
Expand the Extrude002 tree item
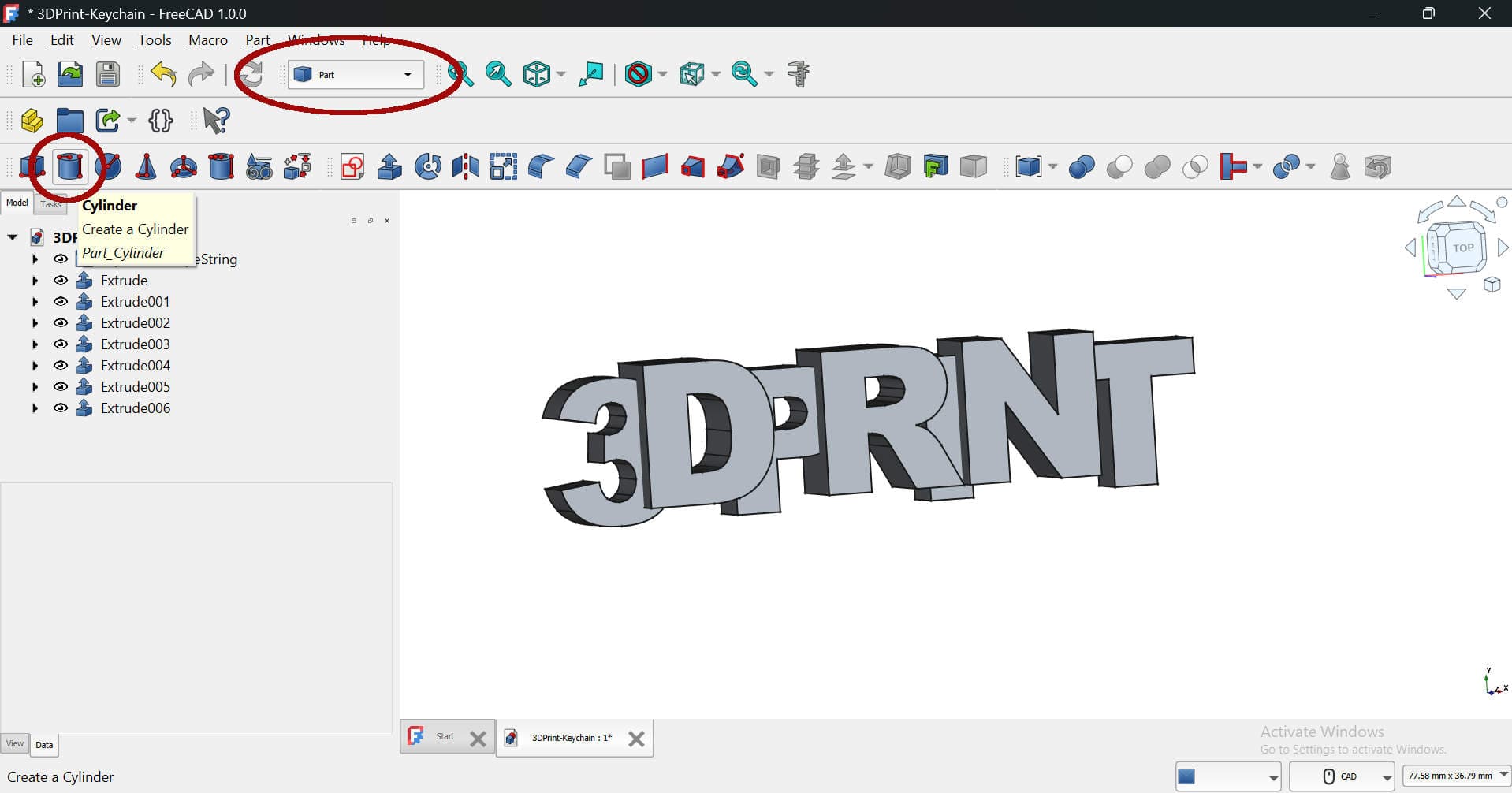point(35,323)
